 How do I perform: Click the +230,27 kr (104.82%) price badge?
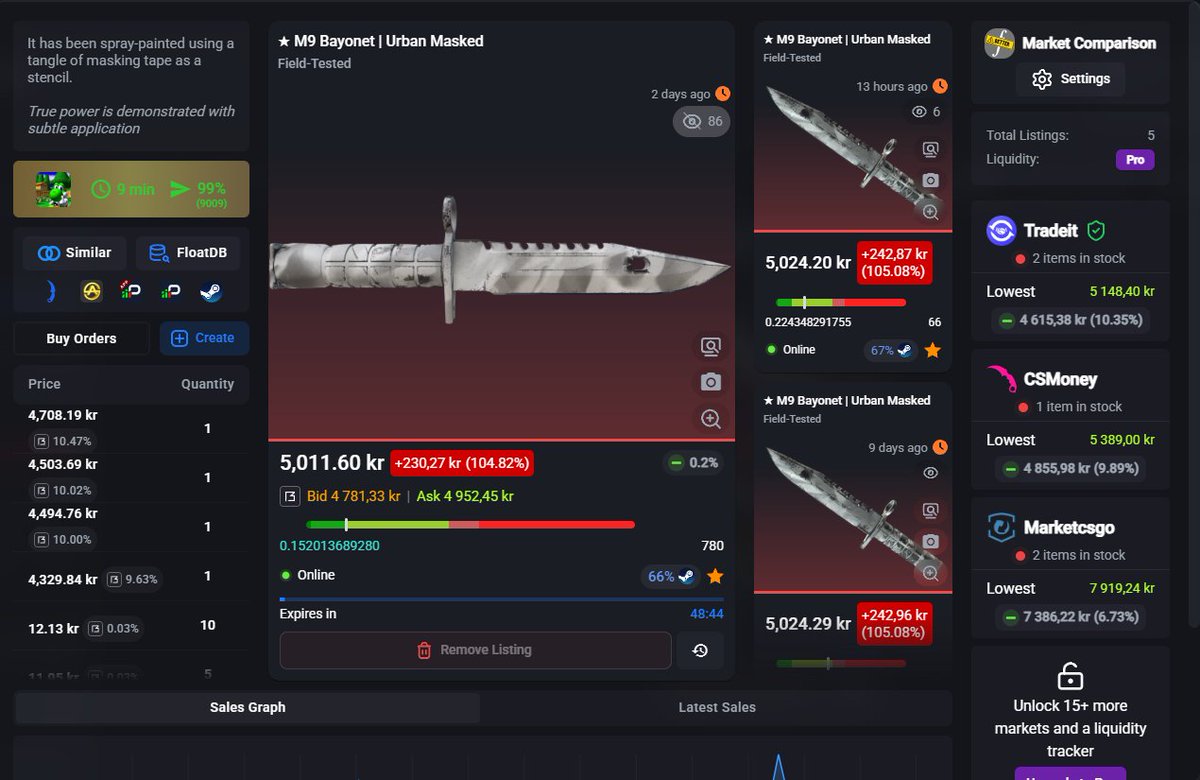[462, 463]
